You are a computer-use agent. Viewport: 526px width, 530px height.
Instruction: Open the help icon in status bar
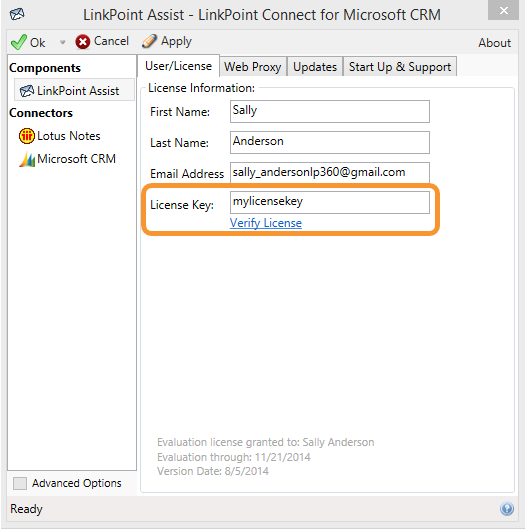507,509
